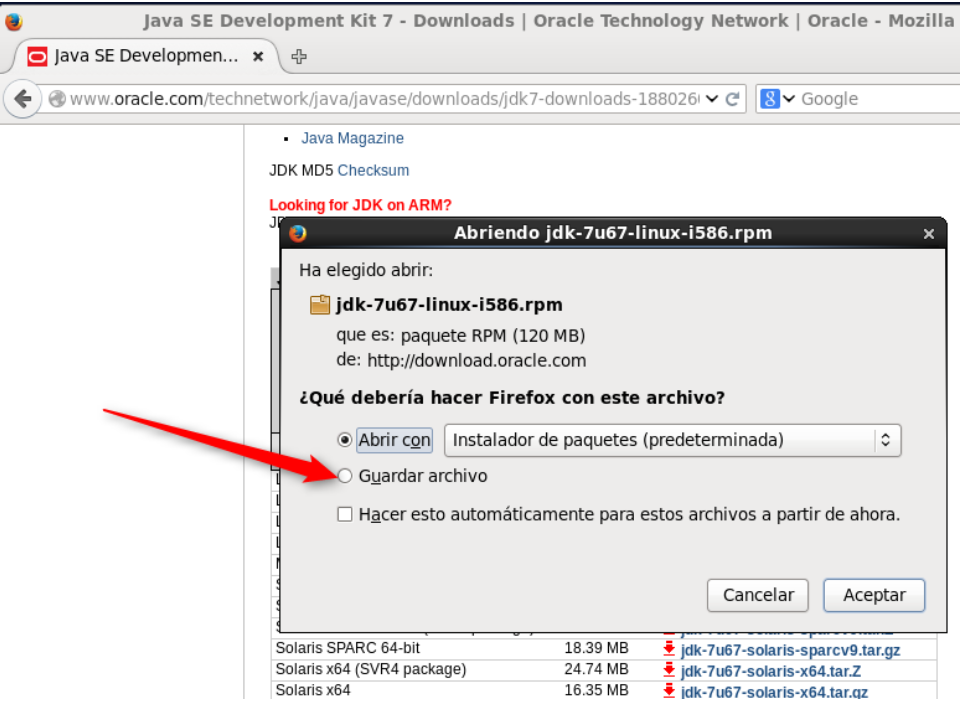Select the Guardar archivo radio button

point(345,476)
